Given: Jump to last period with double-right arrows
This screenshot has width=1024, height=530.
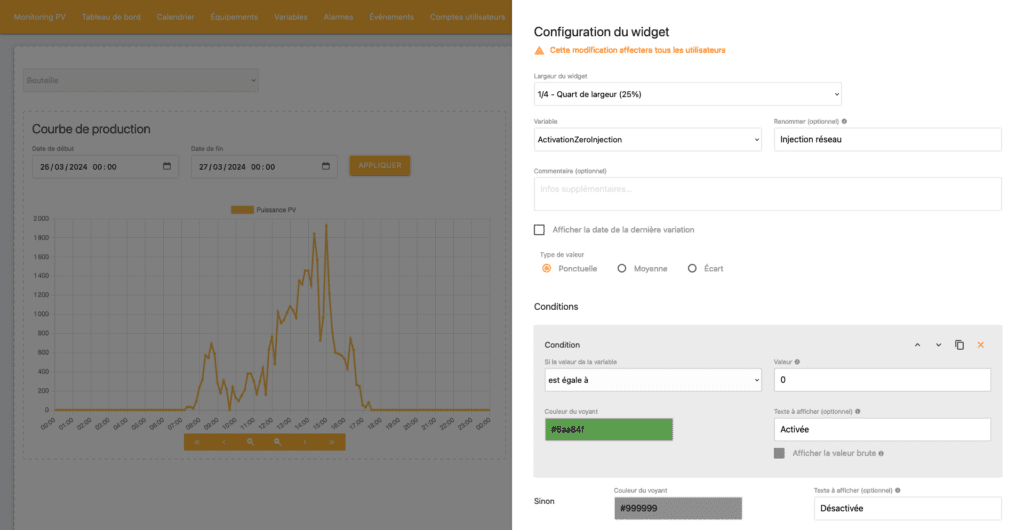Looking at the screenshot, I should [x=331, y=441].
